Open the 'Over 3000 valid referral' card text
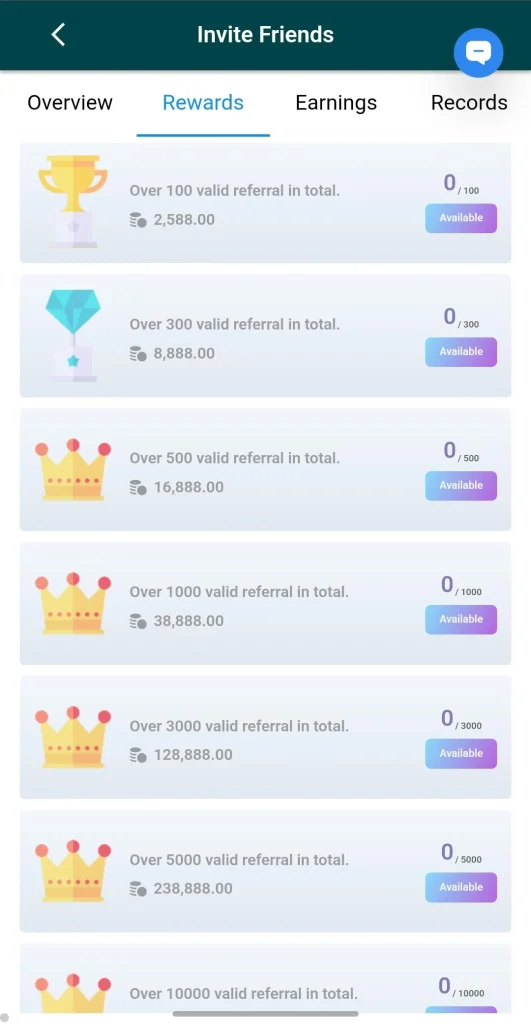This screenshot has width=531, height=1024. tap(239, 726)
